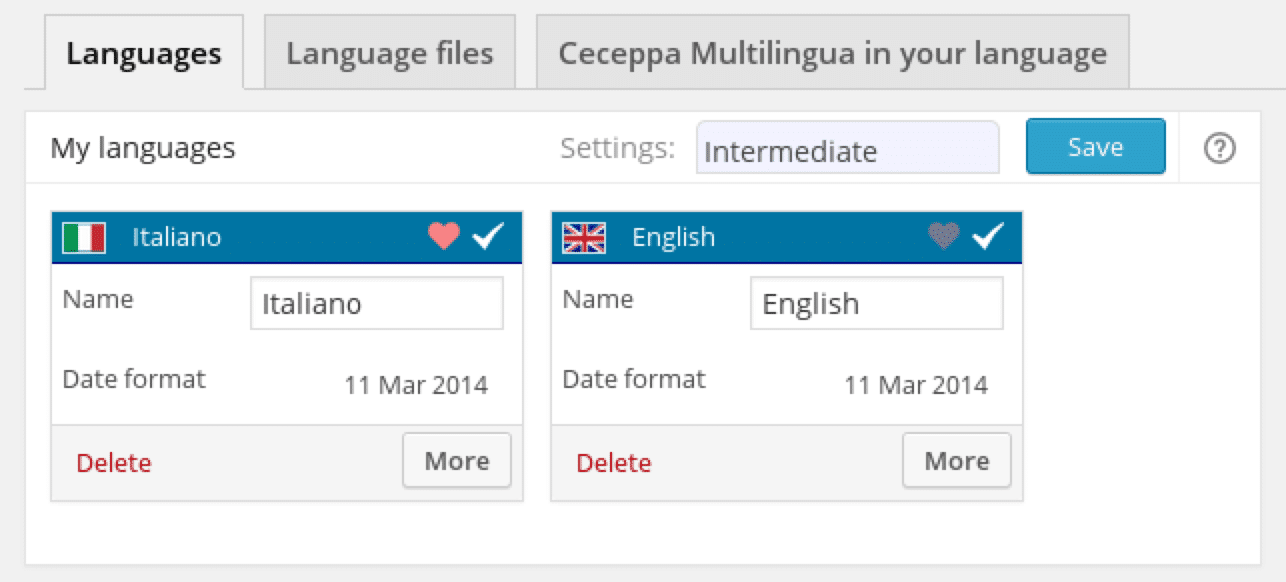Delete the English language
1286x582 pixels.
[x=614, y=463]
